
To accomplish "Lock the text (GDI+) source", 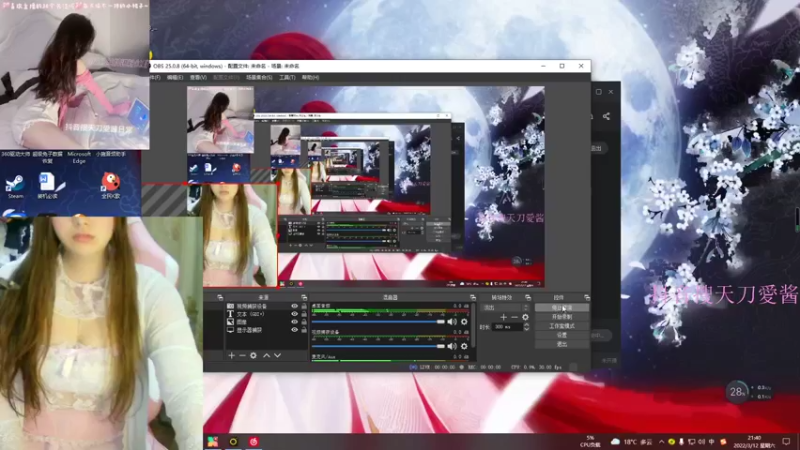I will click(304, 314).
